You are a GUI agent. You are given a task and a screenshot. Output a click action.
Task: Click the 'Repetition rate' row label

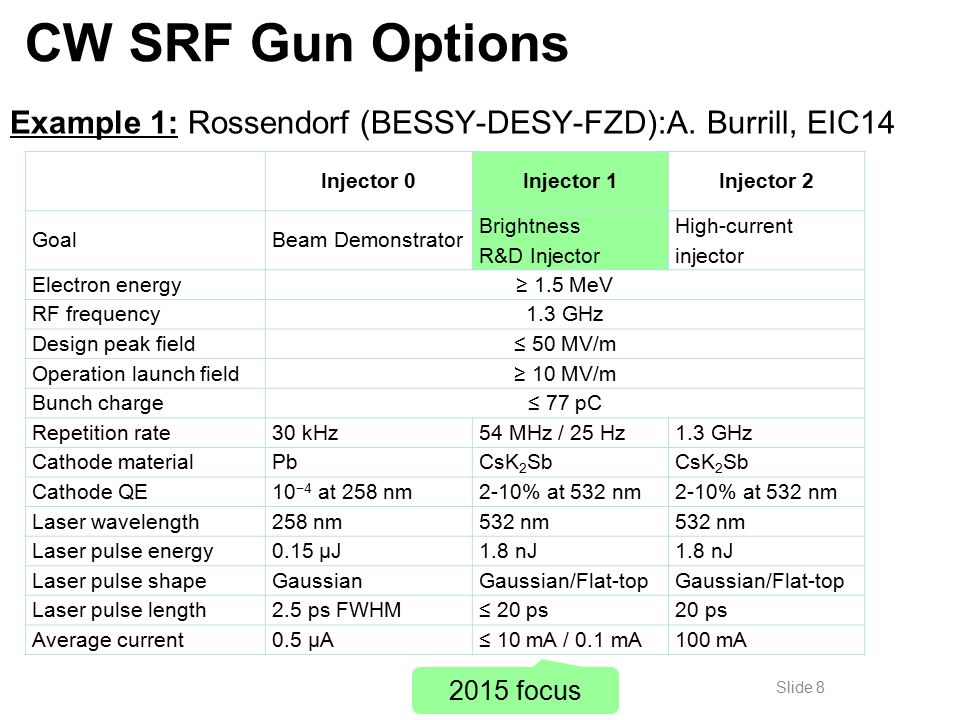click(101, 433)
